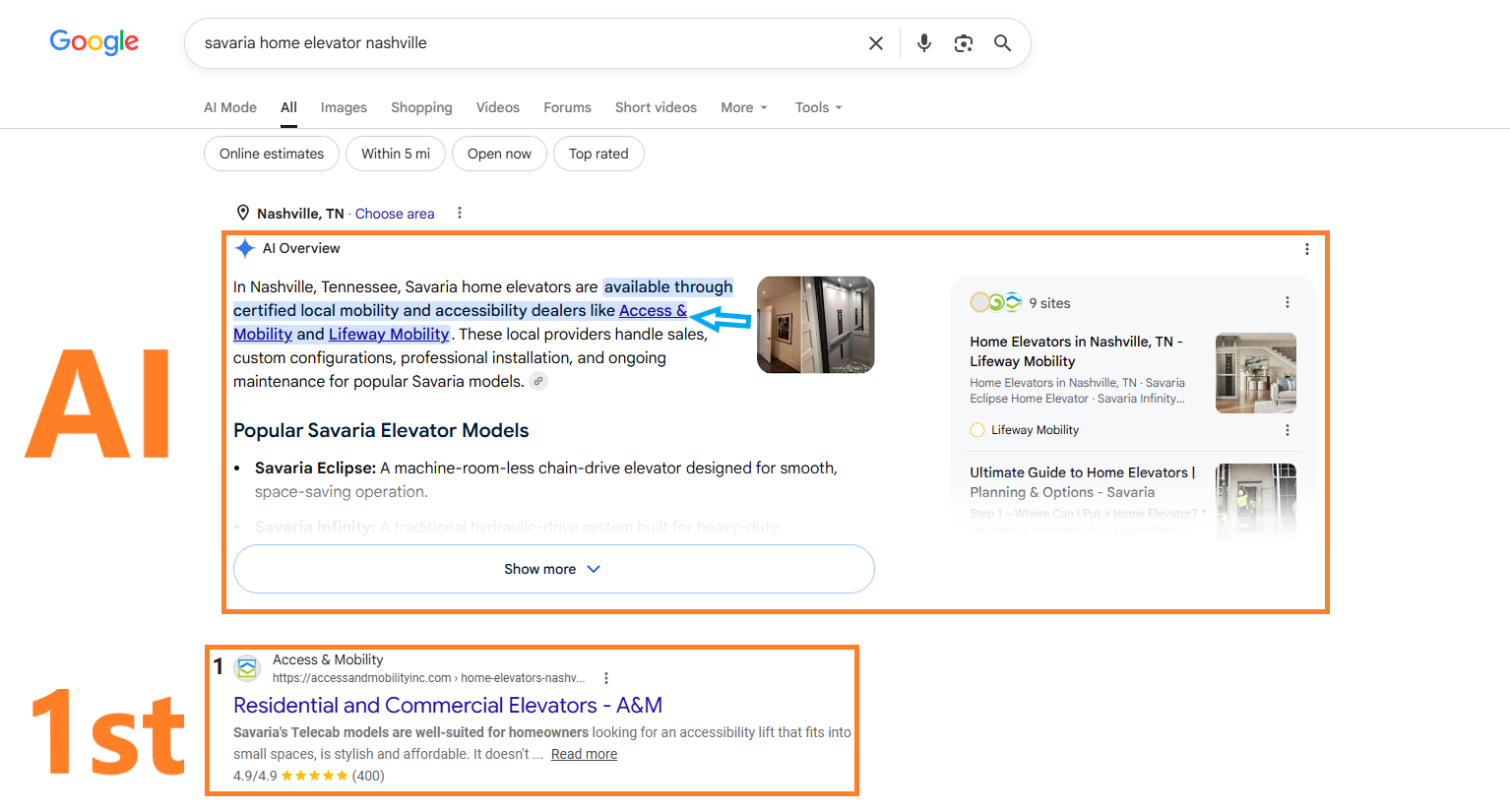Click Read more in Access & Mobility snippet

(x=584, y=754)
